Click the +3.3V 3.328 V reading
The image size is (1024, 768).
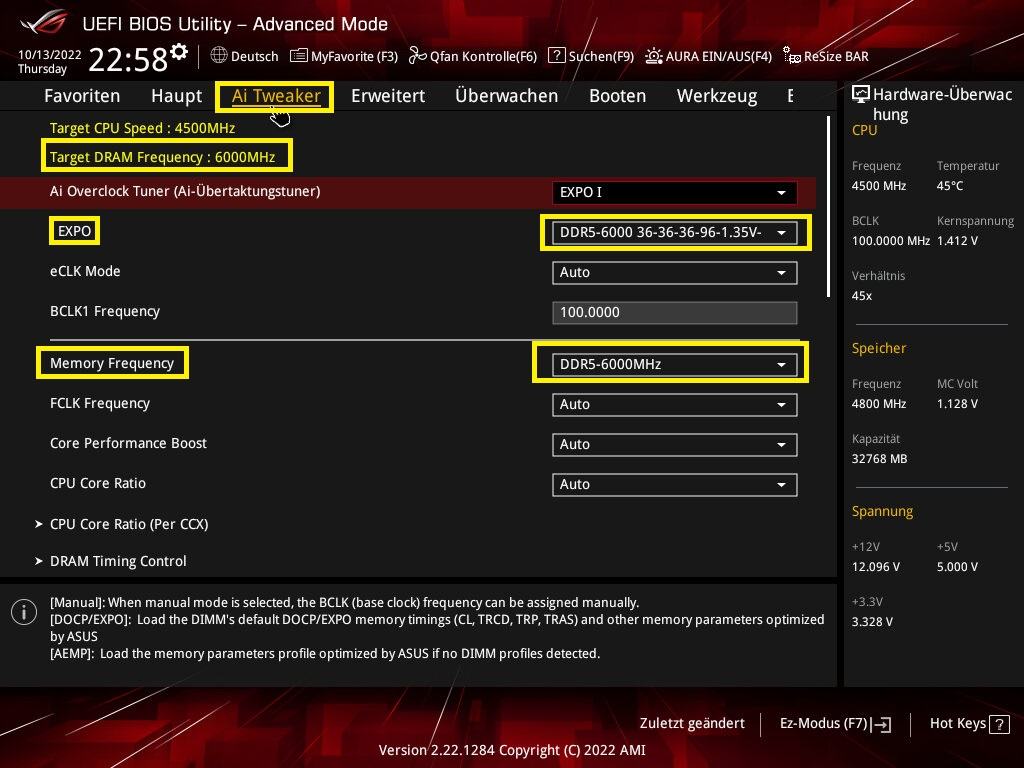pyautogui.click(x=872, y=622)
